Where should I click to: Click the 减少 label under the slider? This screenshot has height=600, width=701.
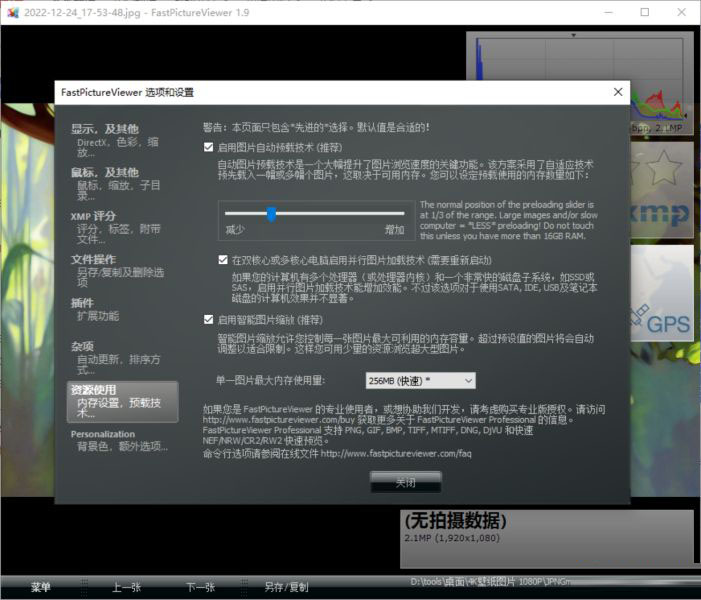click(235, 230)
